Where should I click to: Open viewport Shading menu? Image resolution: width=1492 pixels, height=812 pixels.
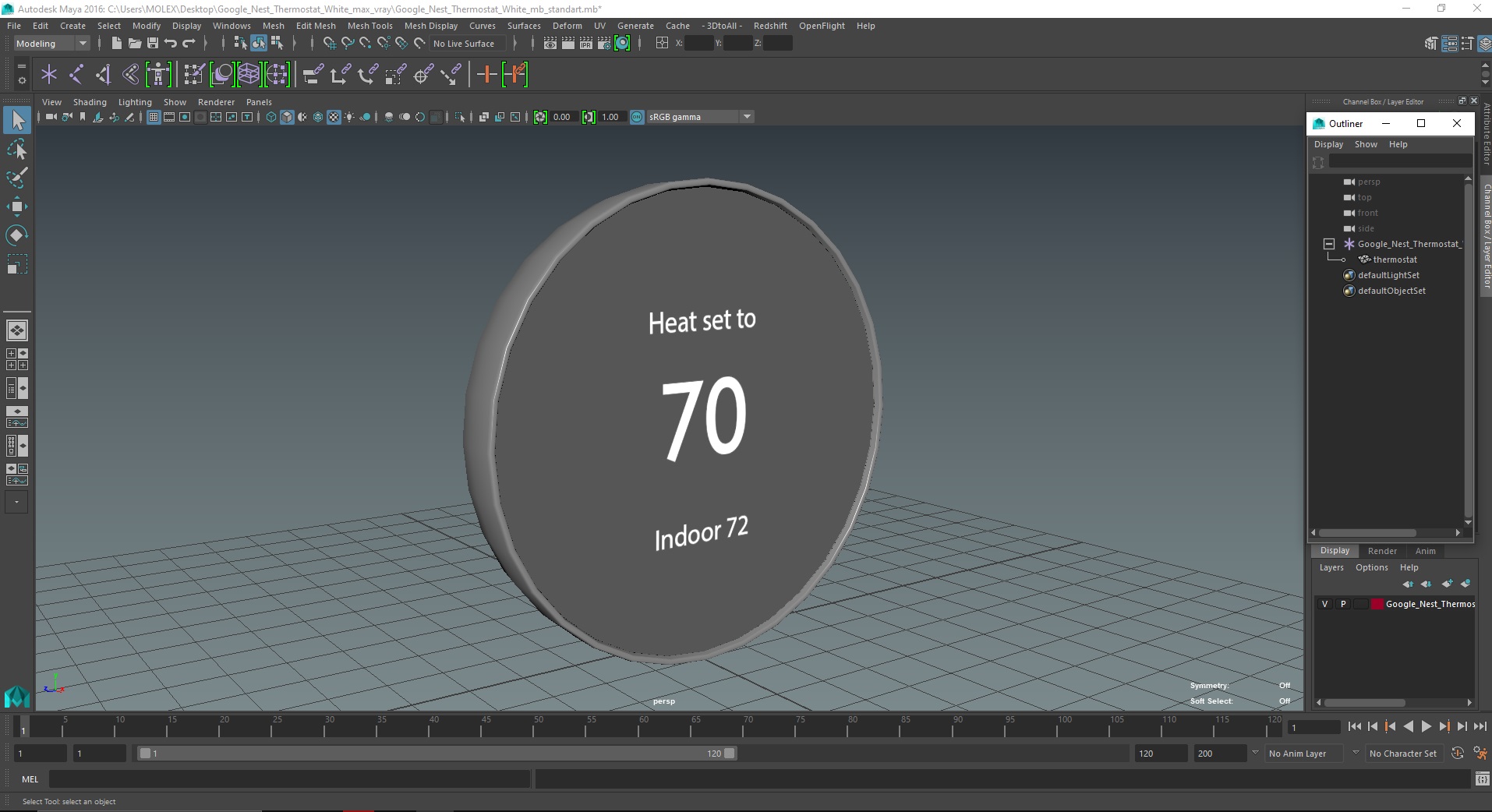[x=90, y=102]
